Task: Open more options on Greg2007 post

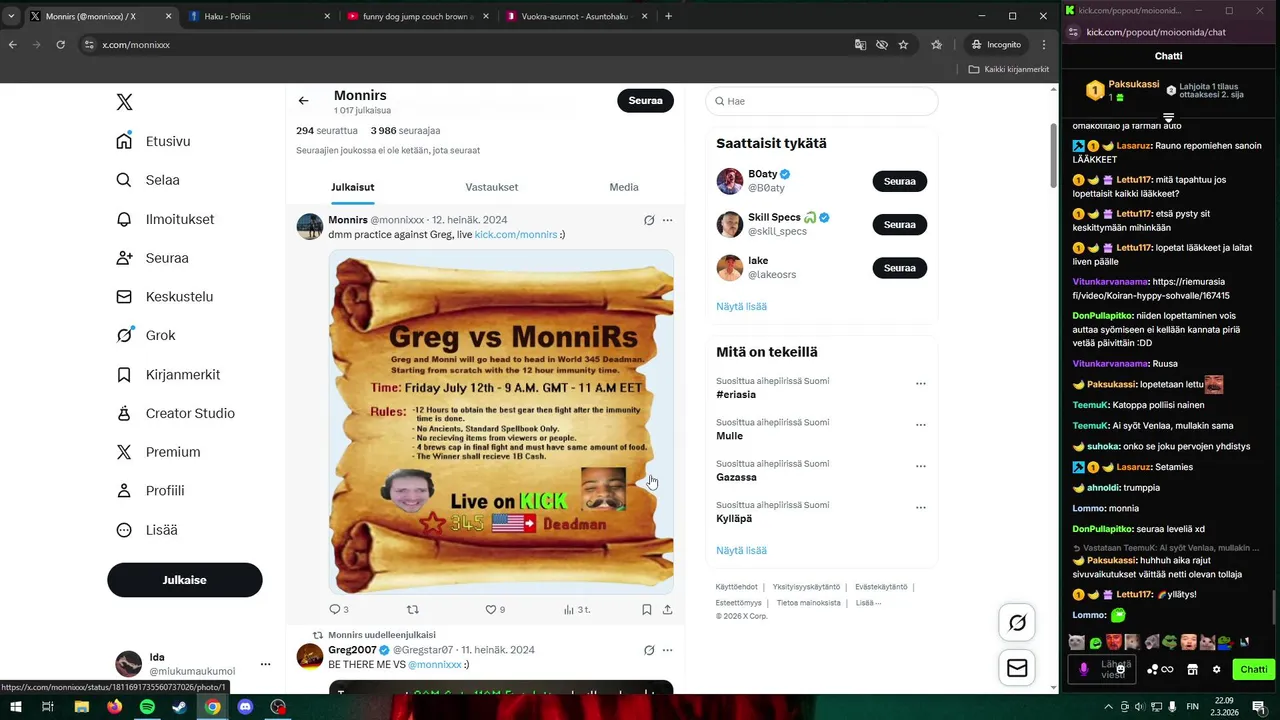Action: click(x=668, y=650)
